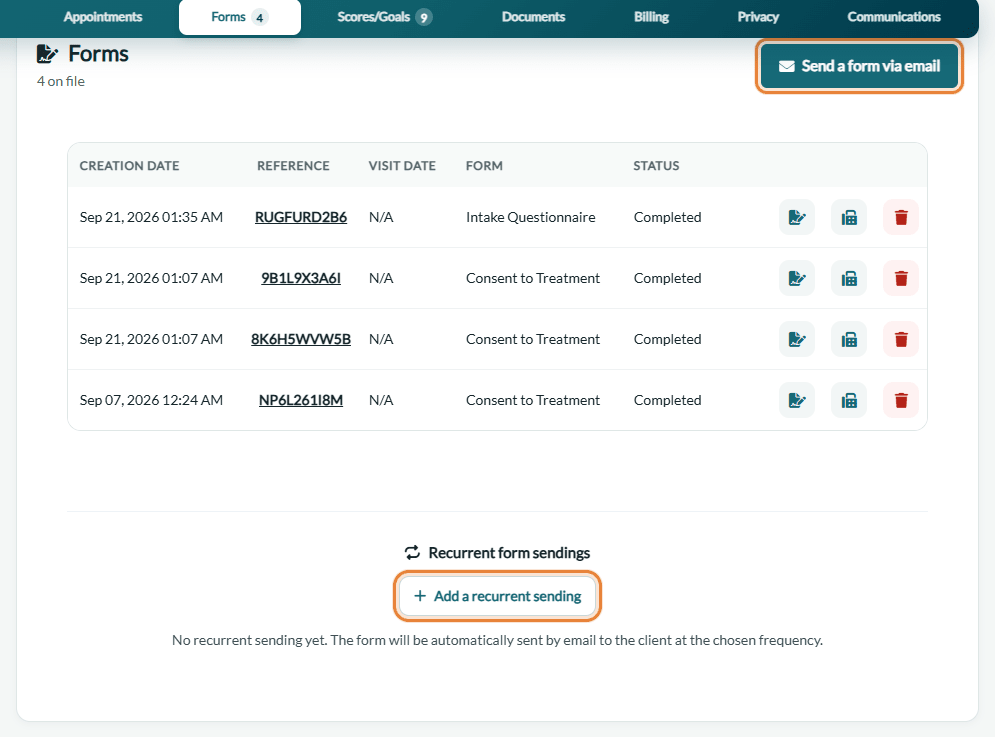Open reference link NP6L261I8M
The image size is (995, 737).
(x=301, y=400)
